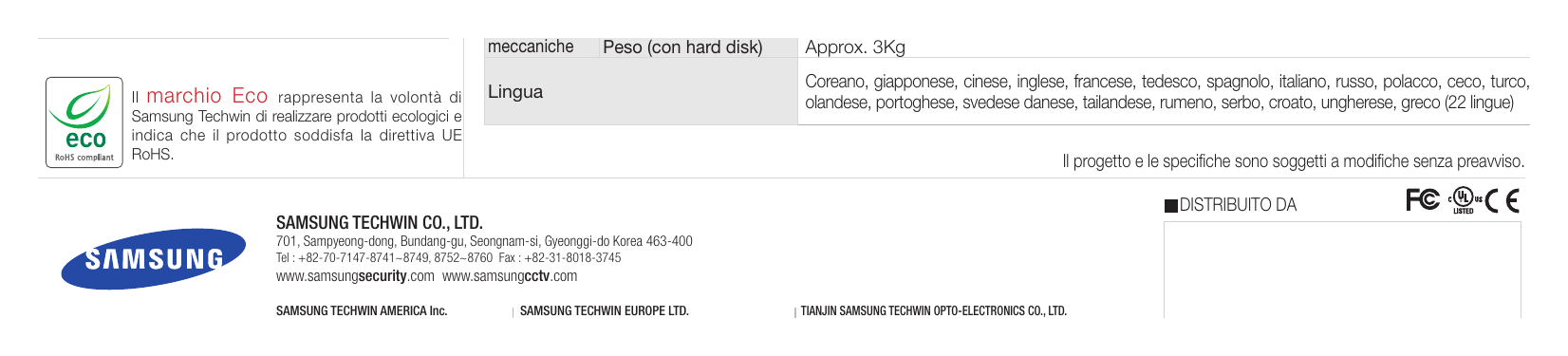This screenshot has height=356, width=1568.
Task: Click the eco RoHS compliant logo
Action: click(84, 122)
